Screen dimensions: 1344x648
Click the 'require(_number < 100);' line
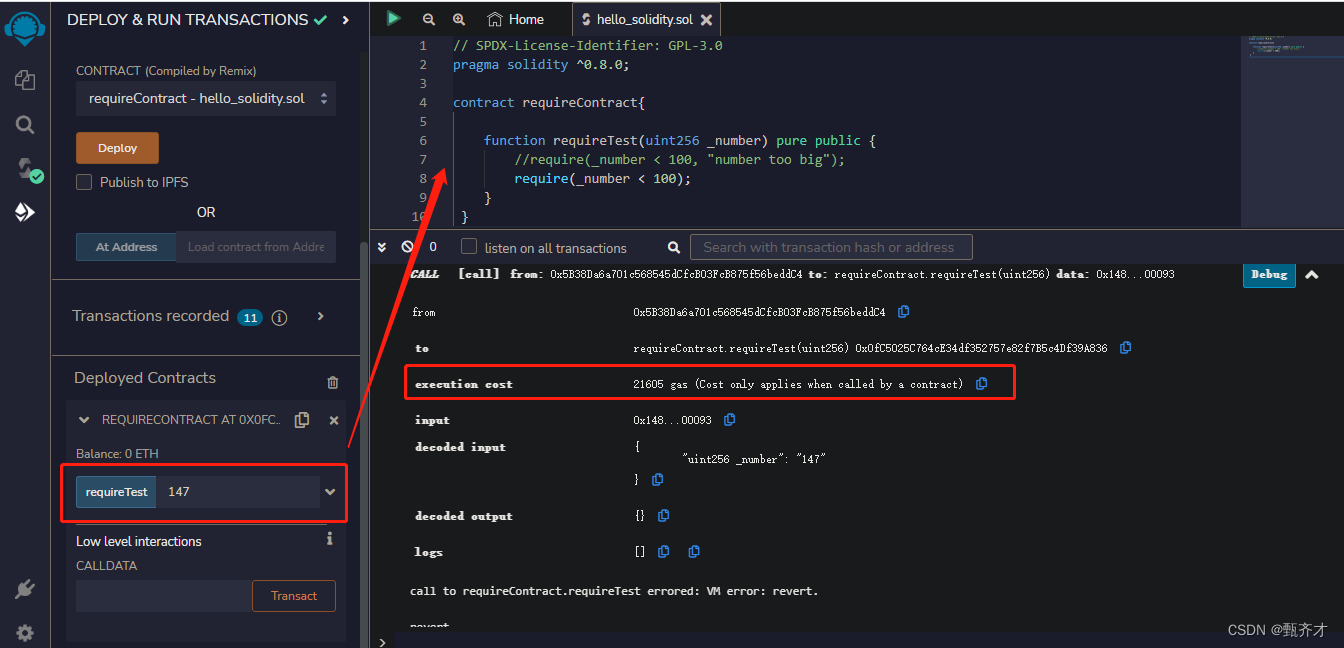point(602,178)
